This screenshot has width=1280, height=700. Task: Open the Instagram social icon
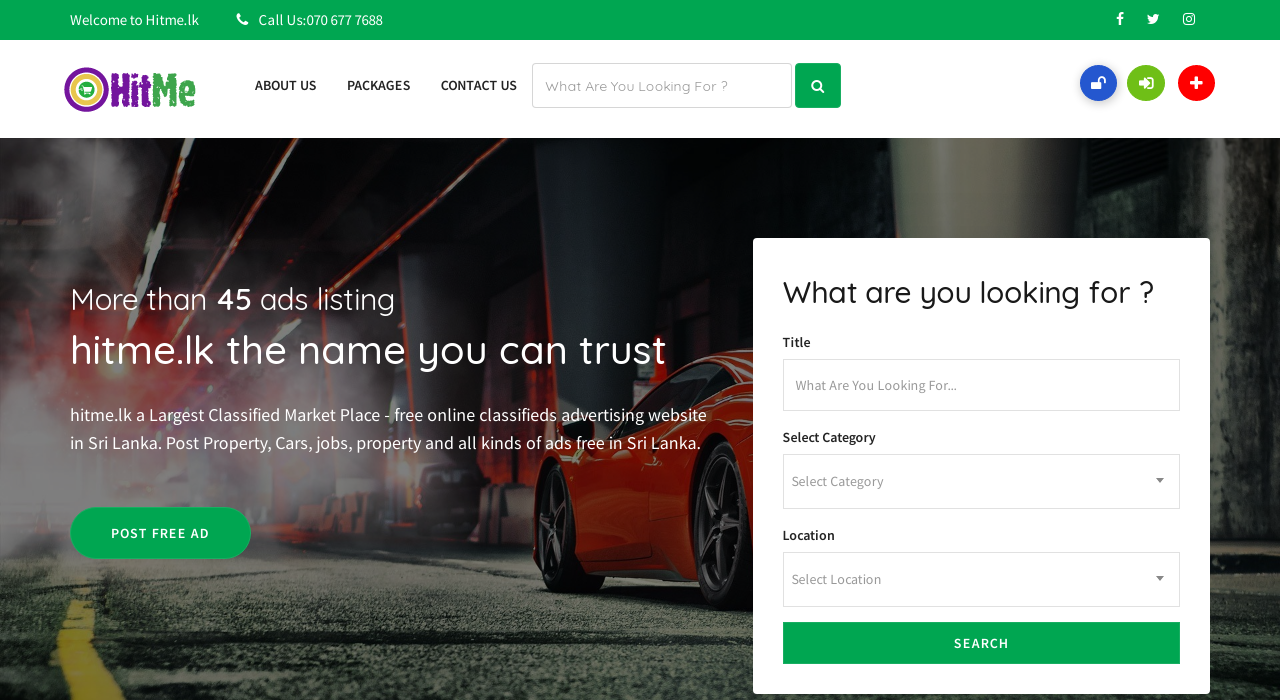1189,19
